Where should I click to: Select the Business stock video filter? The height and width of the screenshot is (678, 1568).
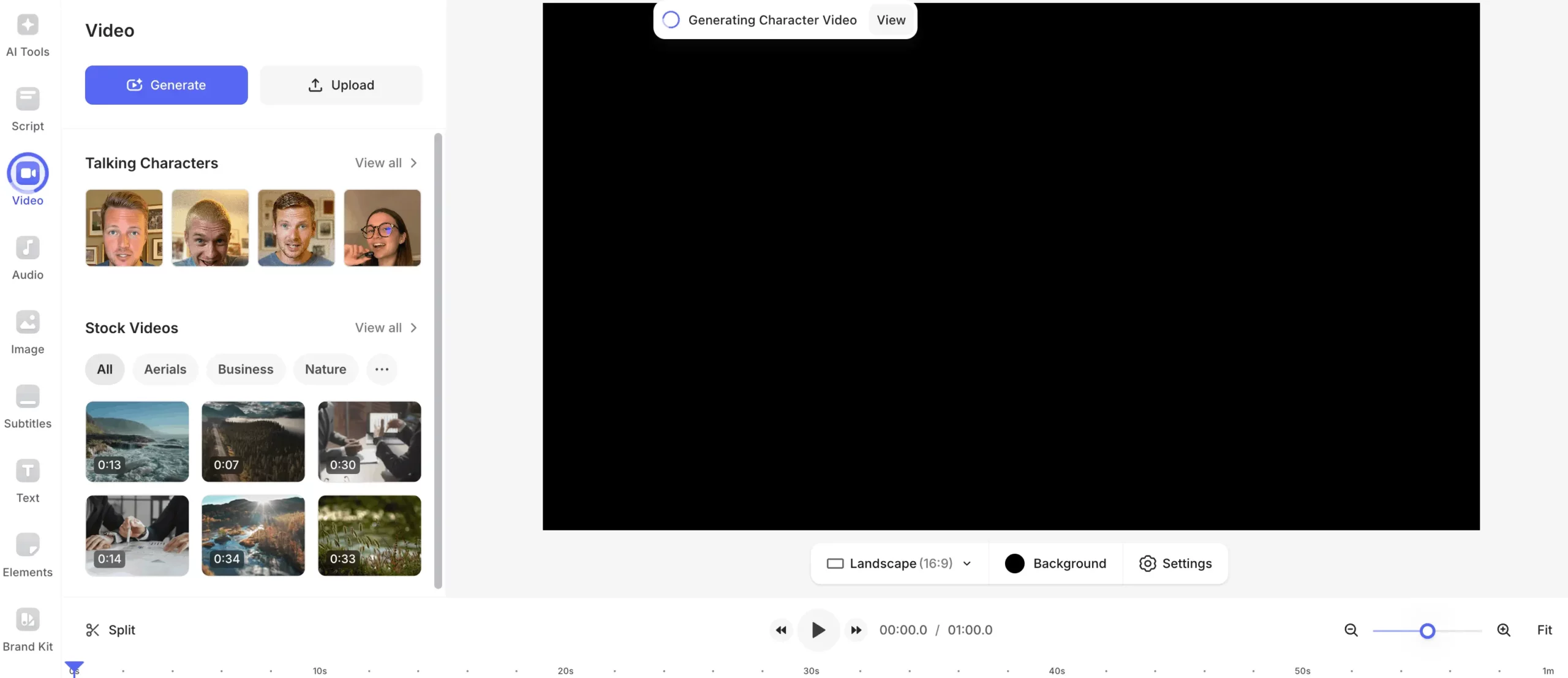point(246,369)
